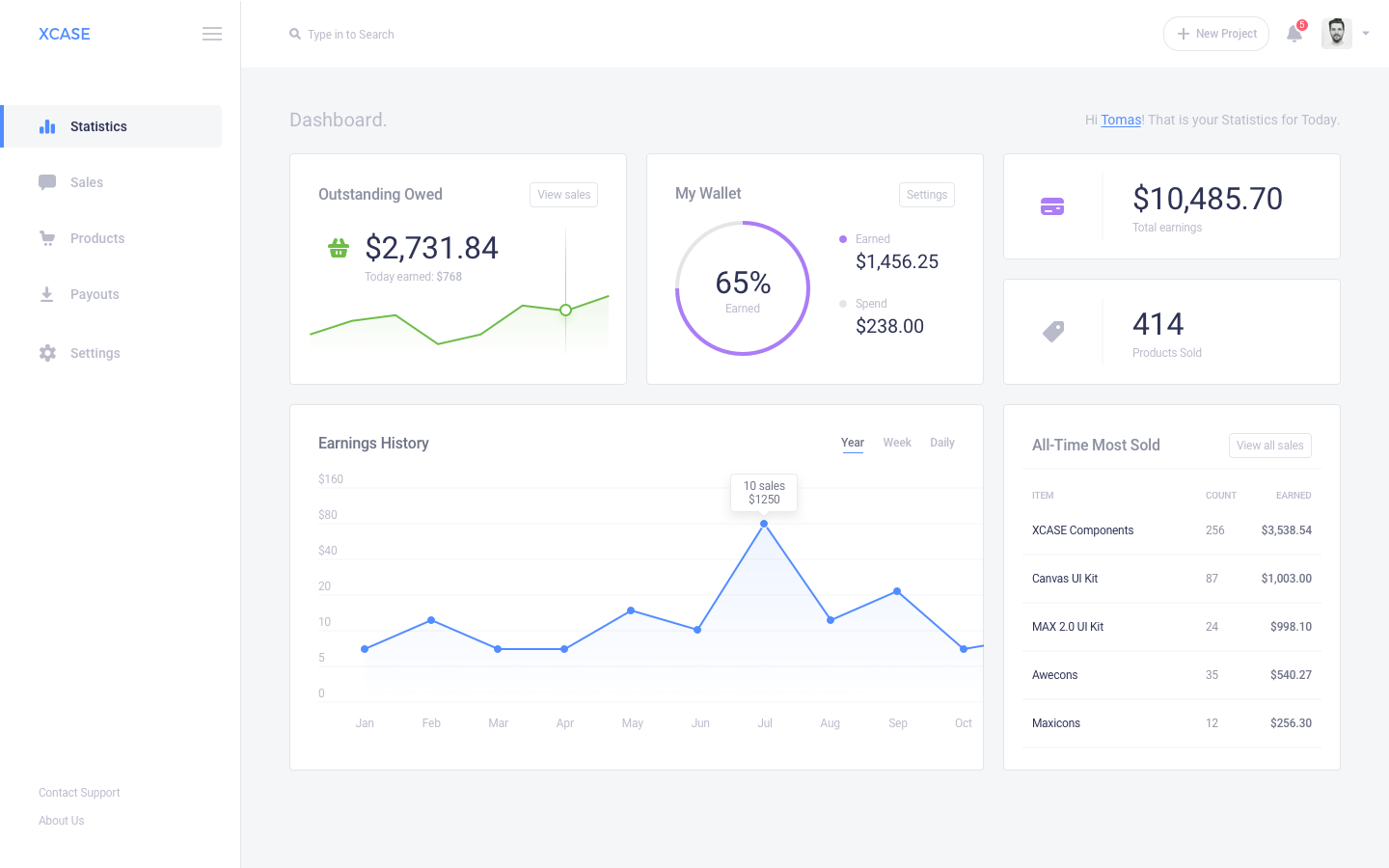This screenshot has height=868, width=1389.
Task: Click the 10 sales $1250 tooltip
Action: coord(764,493)
